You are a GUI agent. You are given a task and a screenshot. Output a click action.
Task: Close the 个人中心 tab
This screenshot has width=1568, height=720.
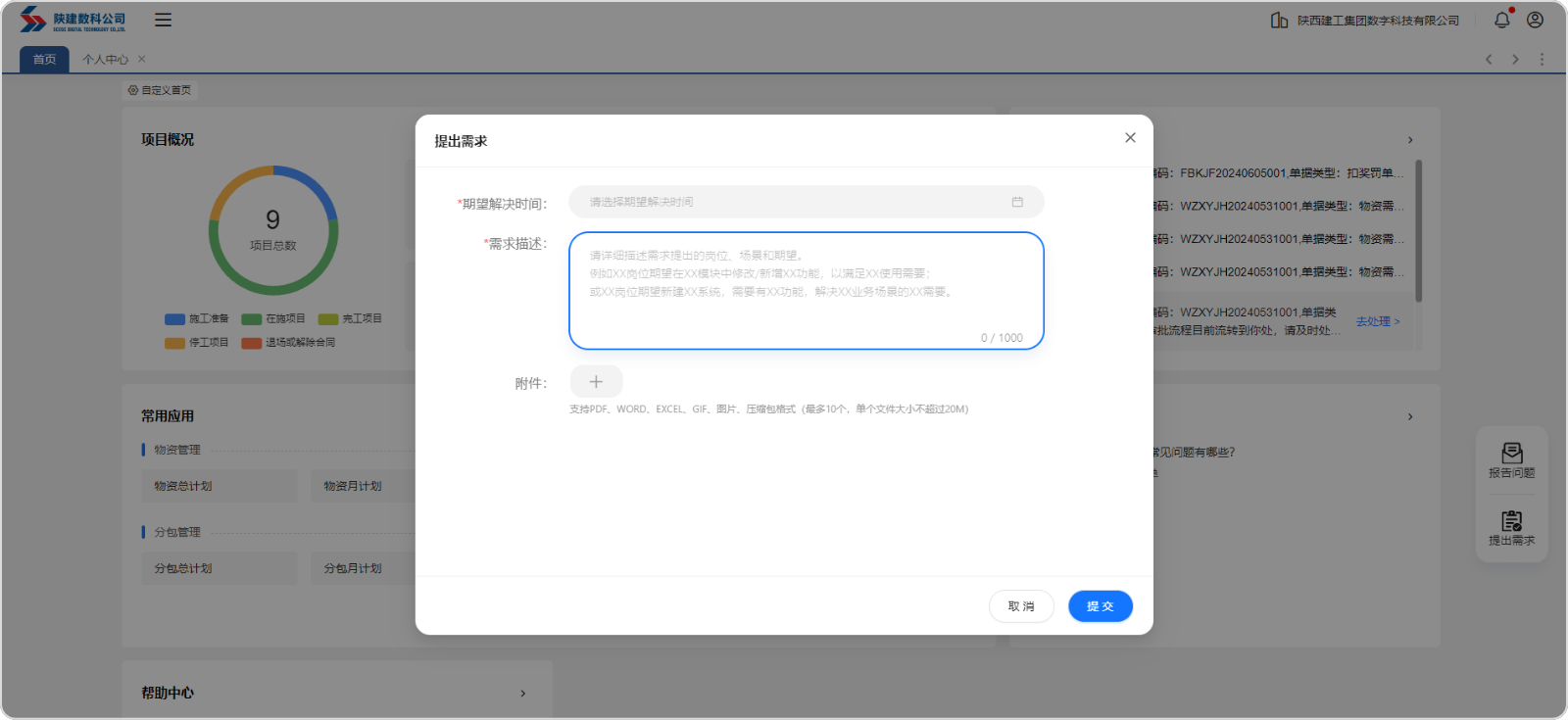(x=142, y=59)
